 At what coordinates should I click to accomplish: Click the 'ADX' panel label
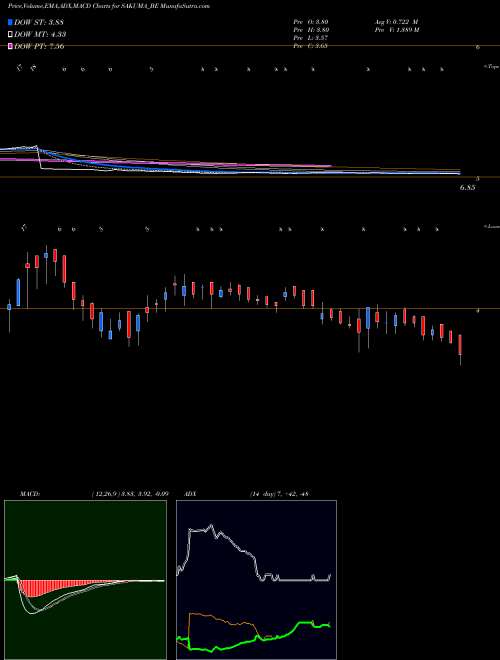(x=191, y=493)
